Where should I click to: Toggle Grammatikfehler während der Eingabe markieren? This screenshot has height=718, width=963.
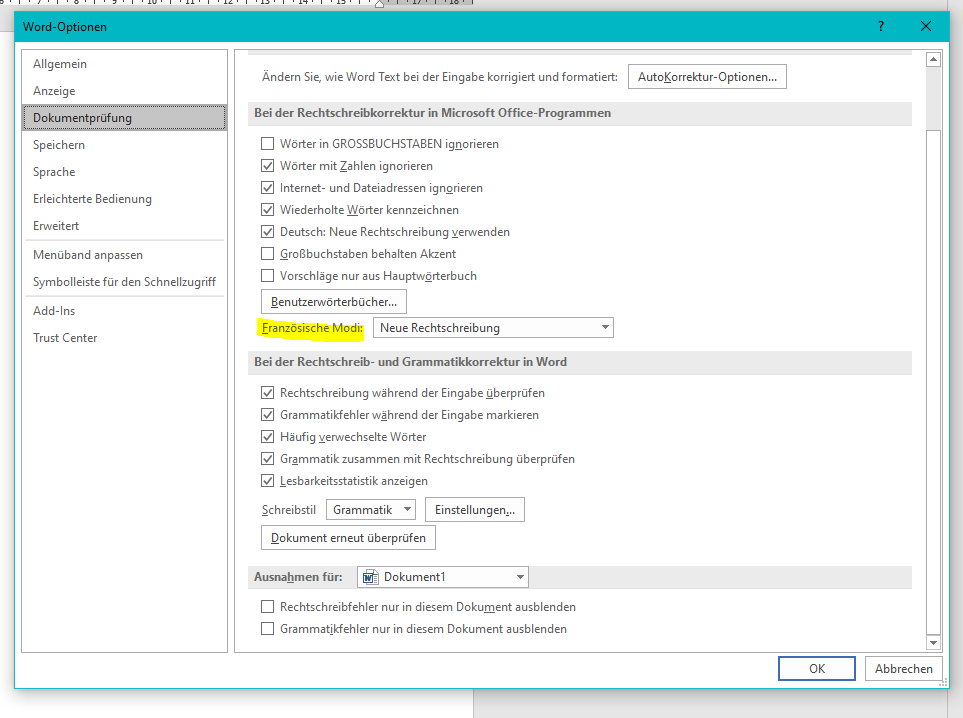267,415
